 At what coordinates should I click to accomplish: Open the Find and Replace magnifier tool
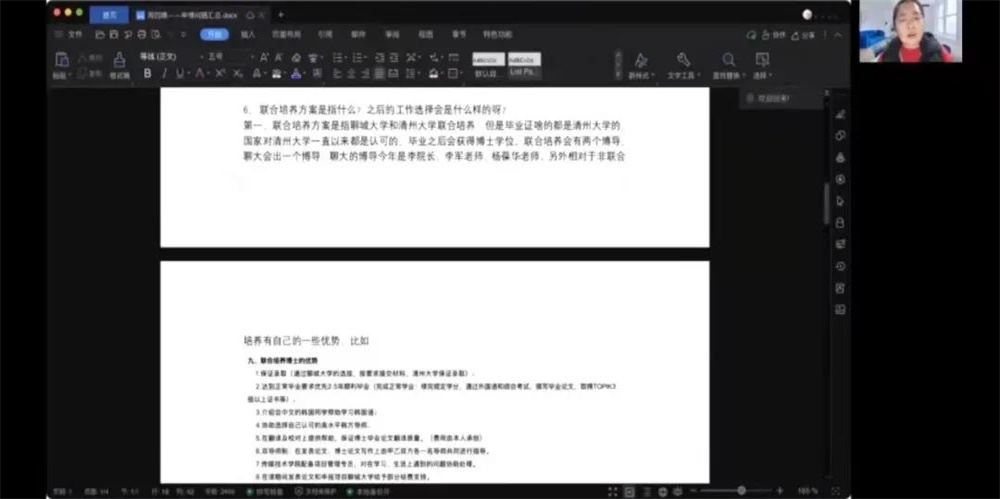tap(729, 61)
